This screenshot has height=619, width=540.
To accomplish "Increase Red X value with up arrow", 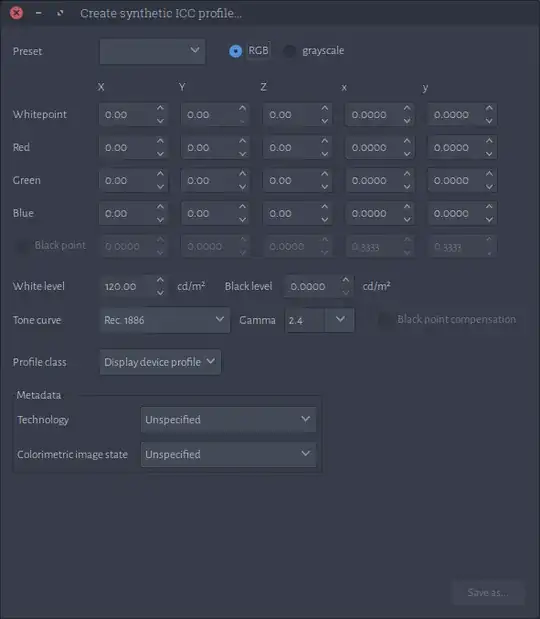I will (x=160, y=141).
